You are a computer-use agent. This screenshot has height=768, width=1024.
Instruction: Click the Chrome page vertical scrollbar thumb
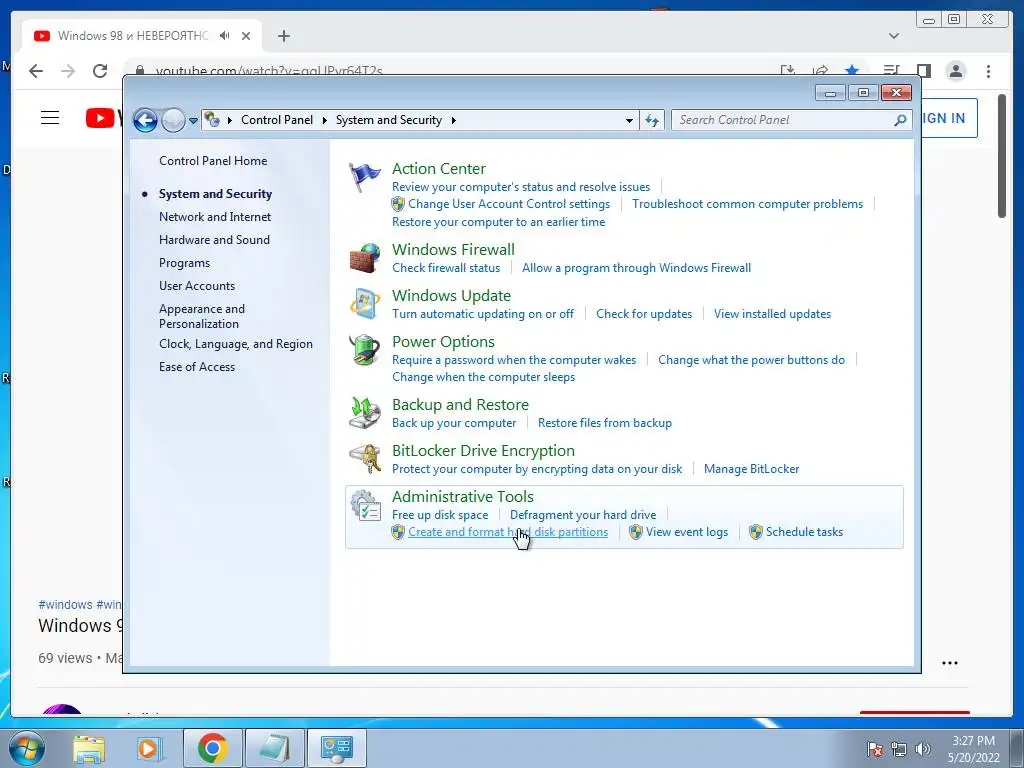[x=1002, y=155]
